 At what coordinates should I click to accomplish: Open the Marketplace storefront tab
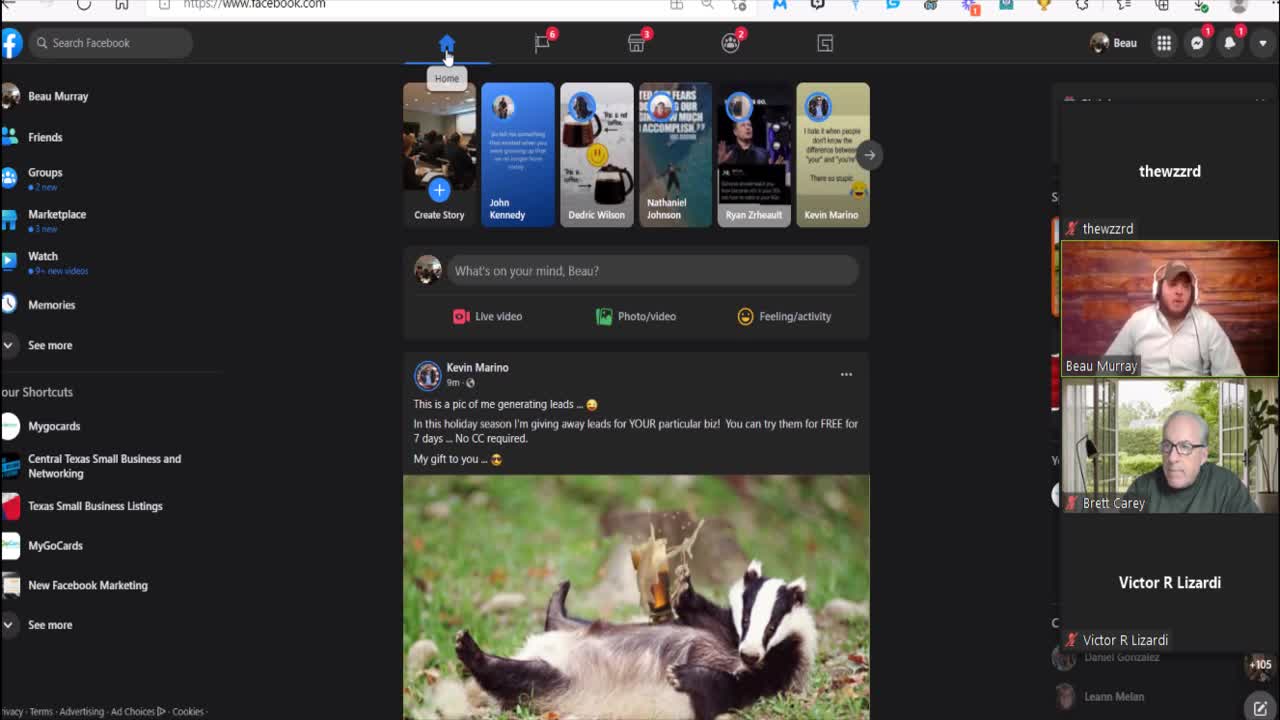(x=636, y=43)
